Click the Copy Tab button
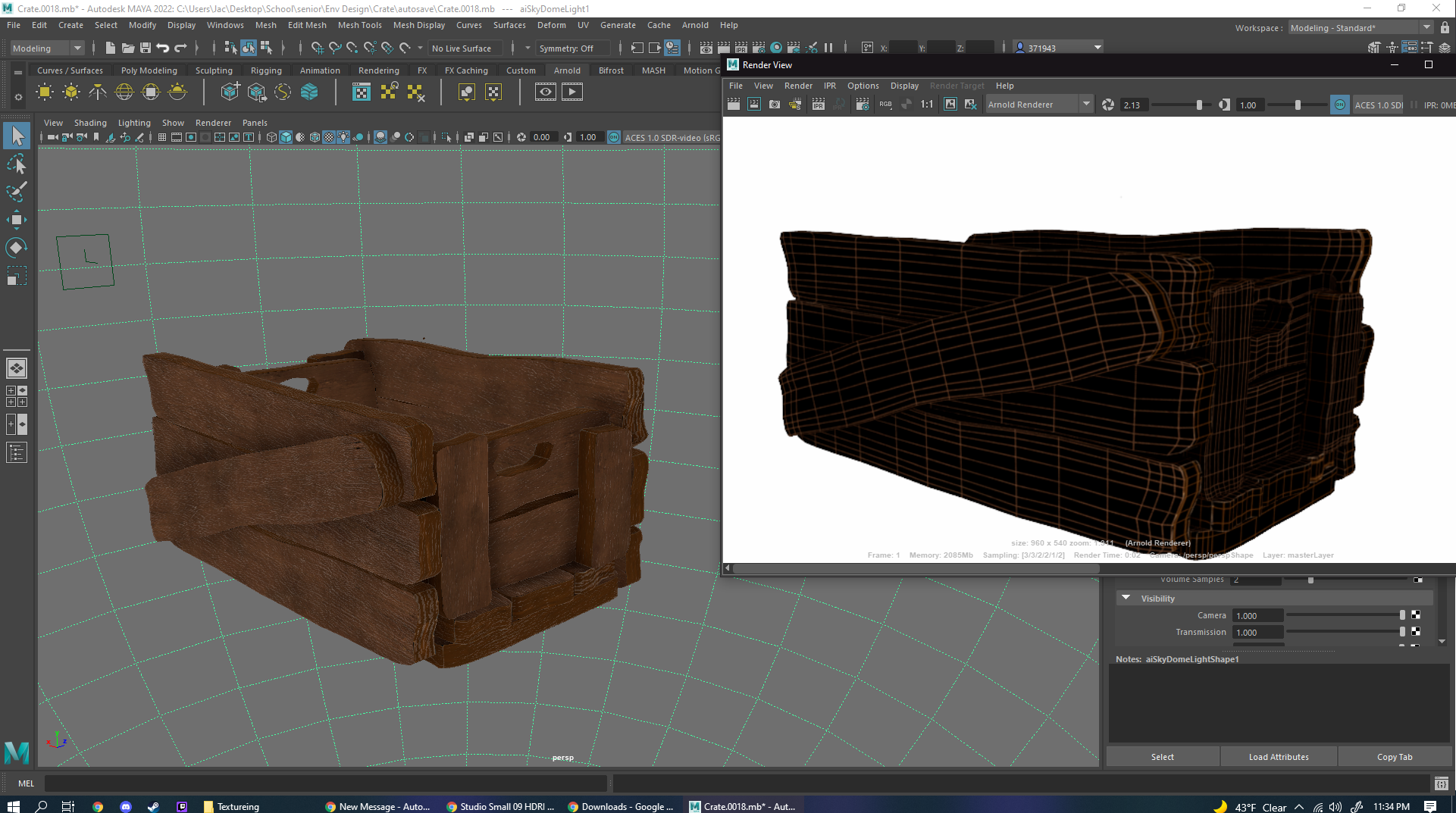1456x813 pixels. click(1395, 756)
